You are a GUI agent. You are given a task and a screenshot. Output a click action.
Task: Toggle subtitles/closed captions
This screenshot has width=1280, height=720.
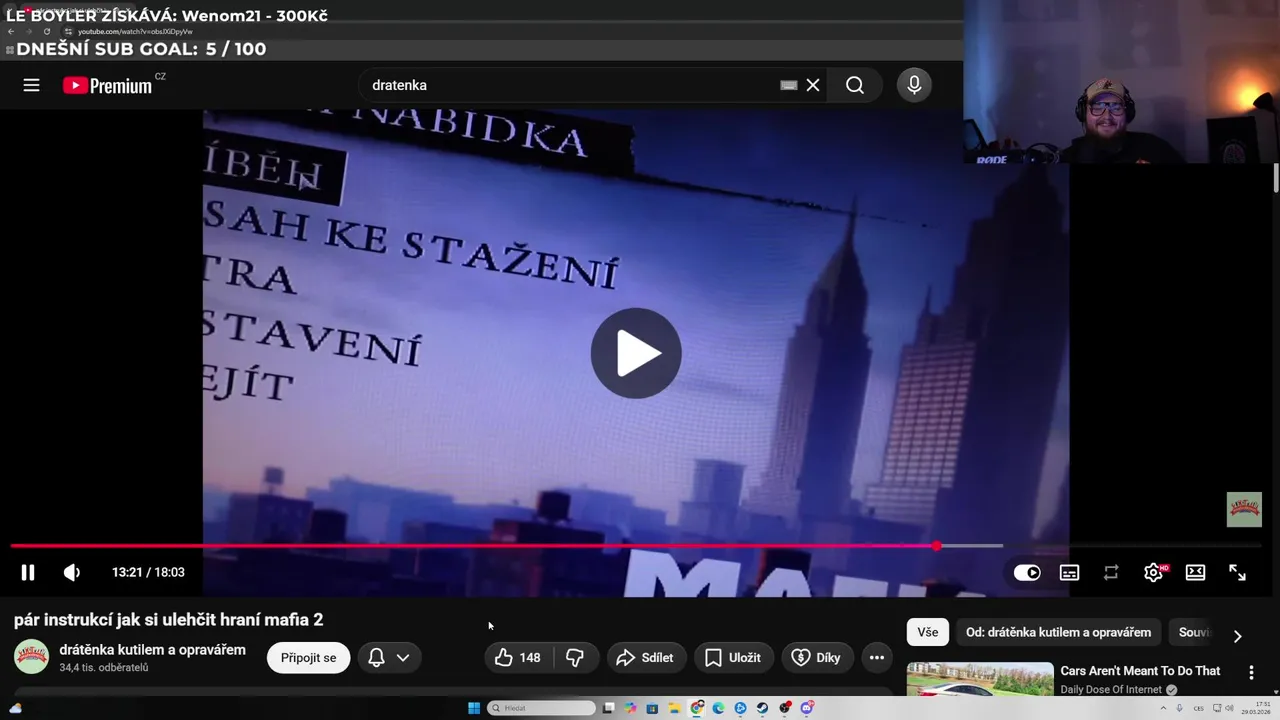(1069, 572)
